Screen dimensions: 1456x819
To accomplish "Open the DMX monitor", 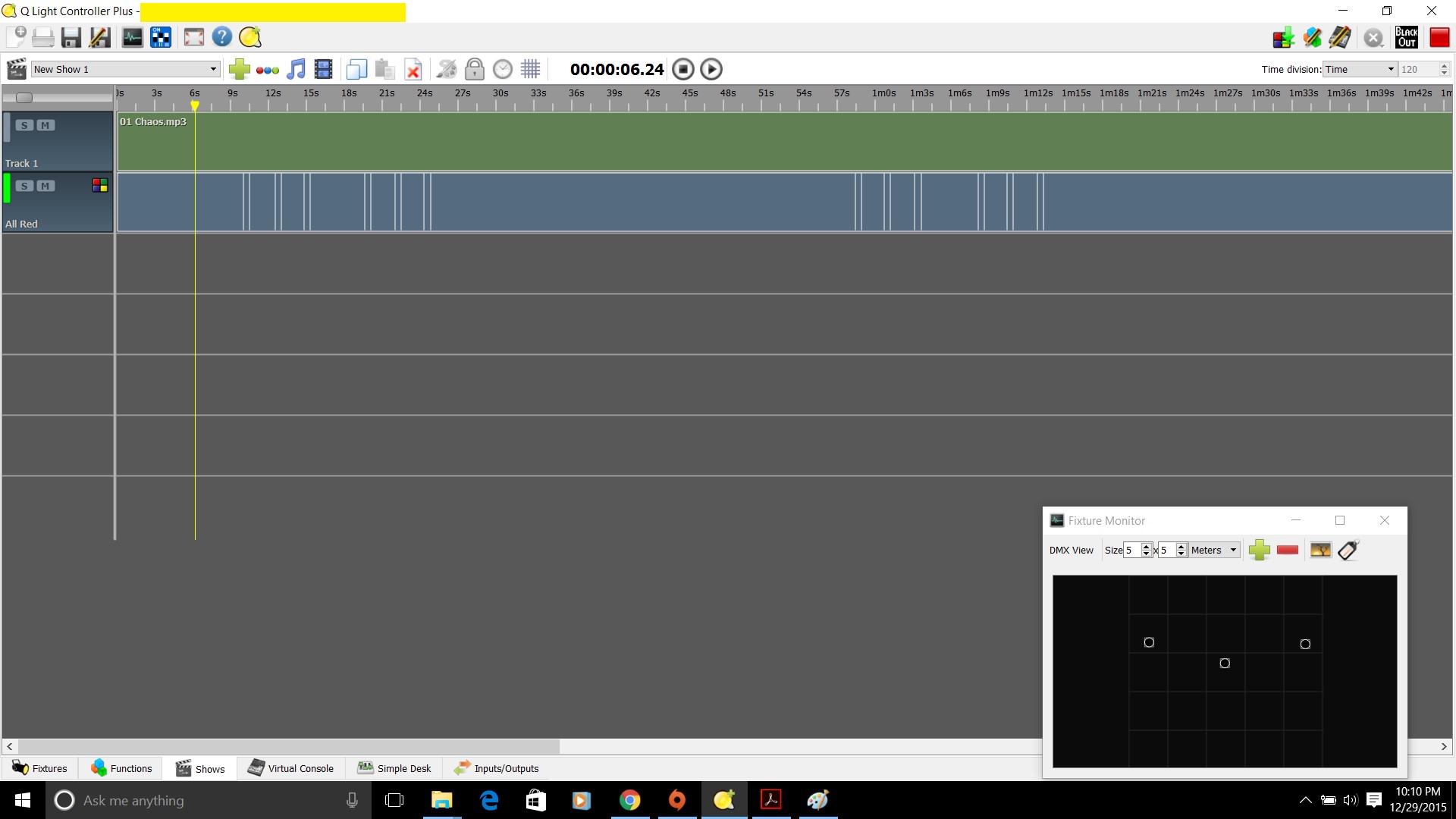I will [x=133, y=37].
